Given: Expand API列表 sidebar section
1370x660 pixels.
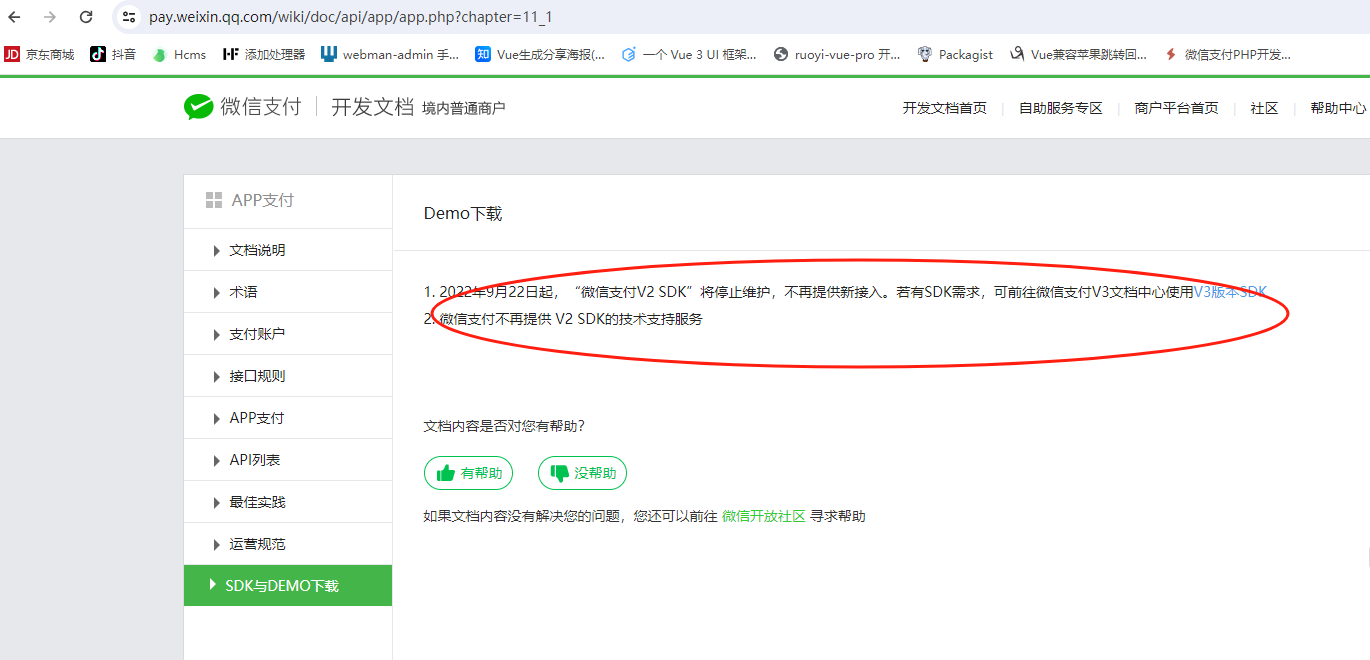Looking at the screenshot, I should tap(288, 460).
